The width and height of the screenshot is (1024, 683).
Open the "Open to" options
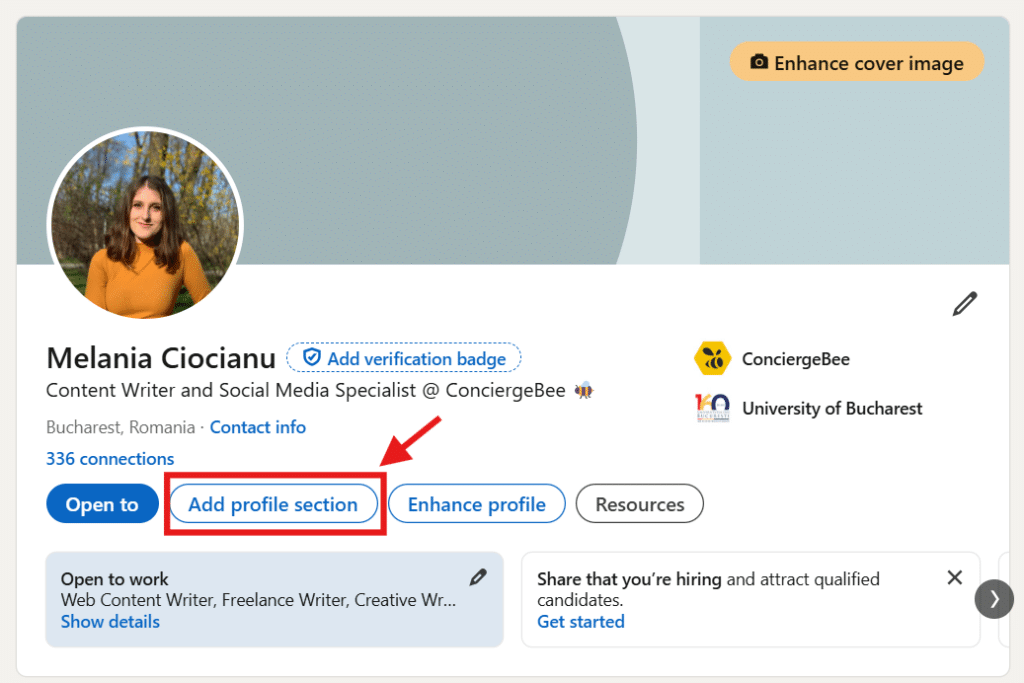coord(102,504)
